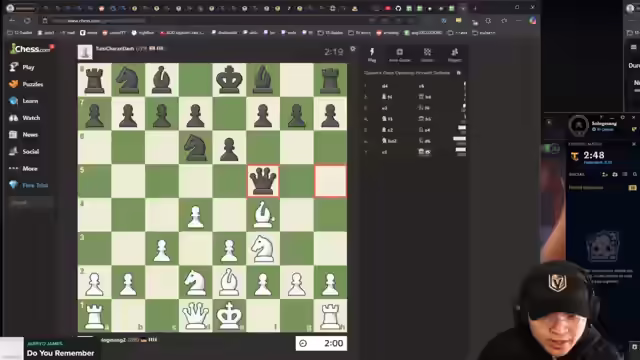
Task: Click the Copilot icon in browser toolbar
Action: point(533,20)
